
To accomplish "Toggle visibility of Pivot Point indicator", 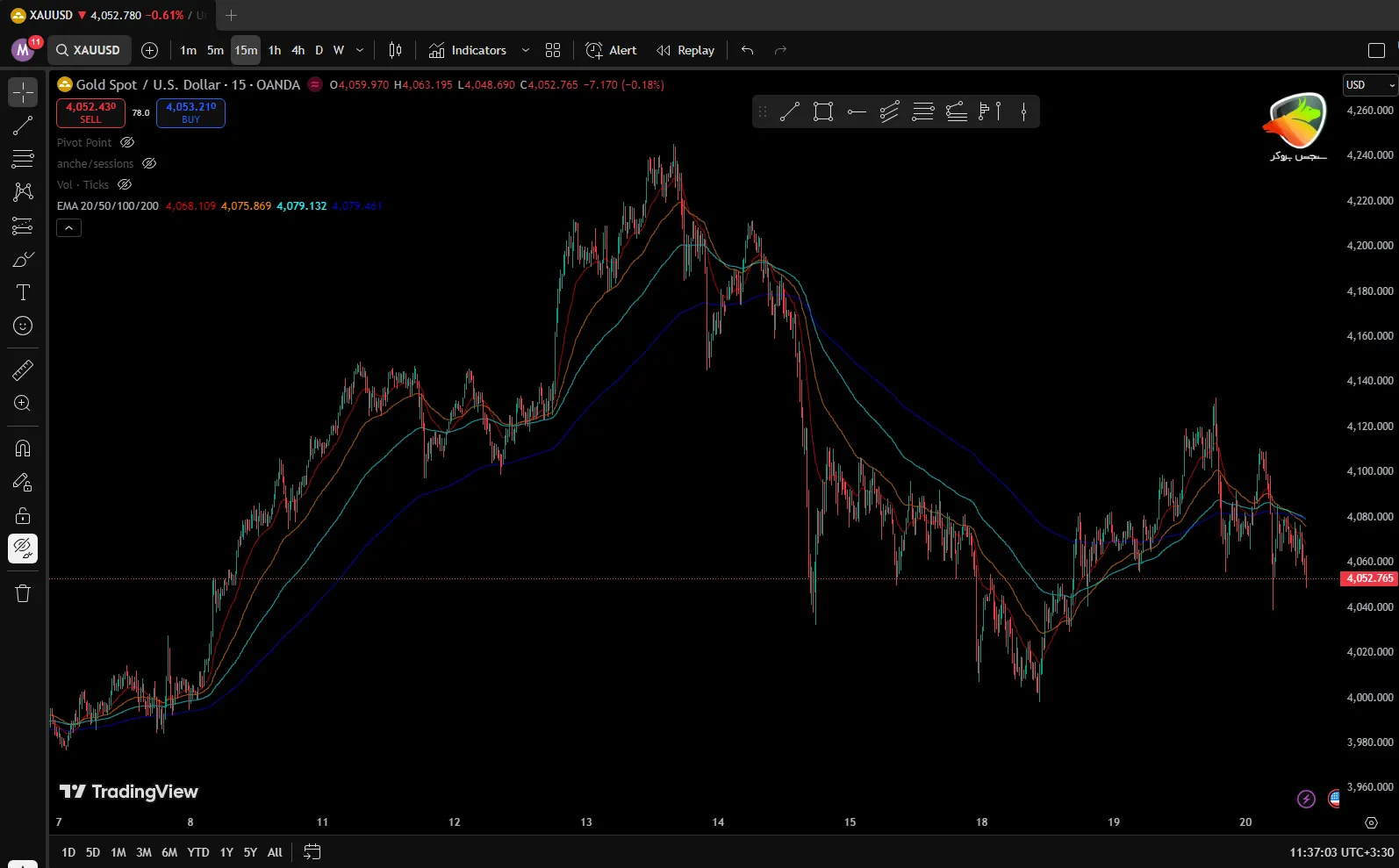I will point(127,142).
